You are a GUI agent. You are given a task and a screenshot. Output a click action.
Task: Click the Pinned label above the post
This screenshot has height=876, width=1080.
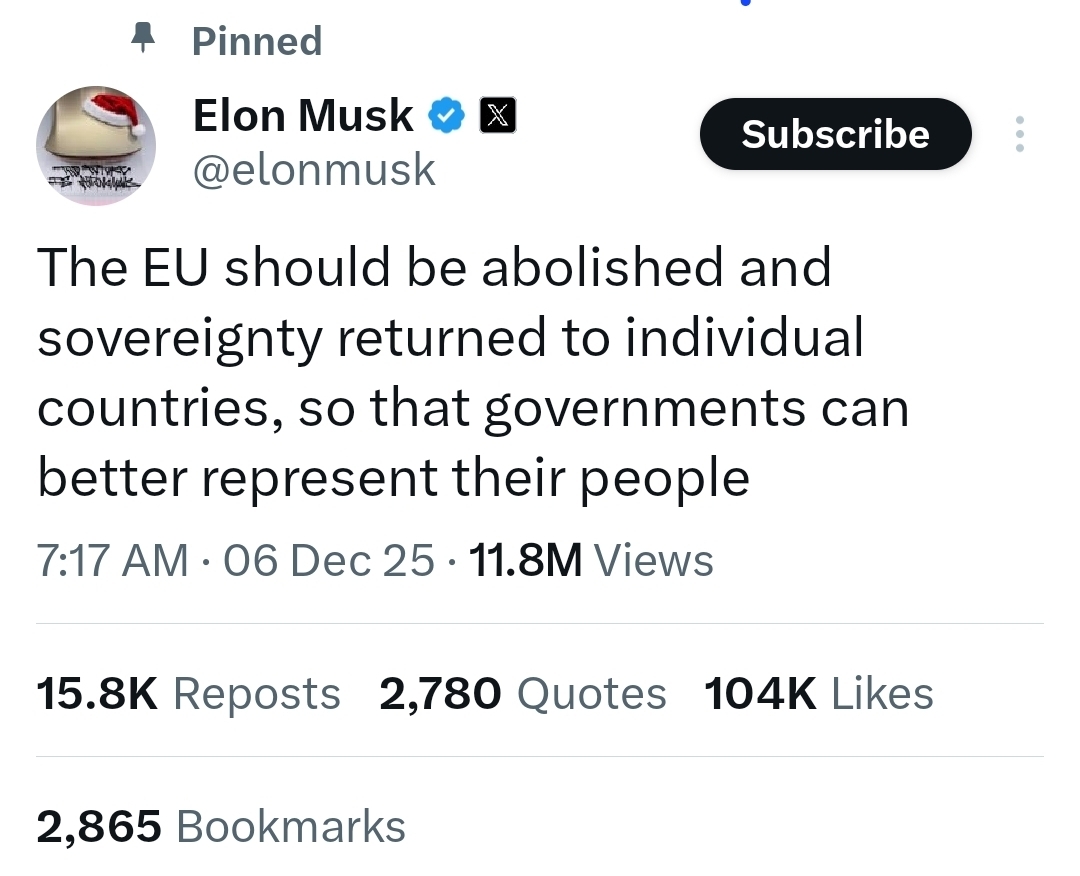tap(257, 41)
